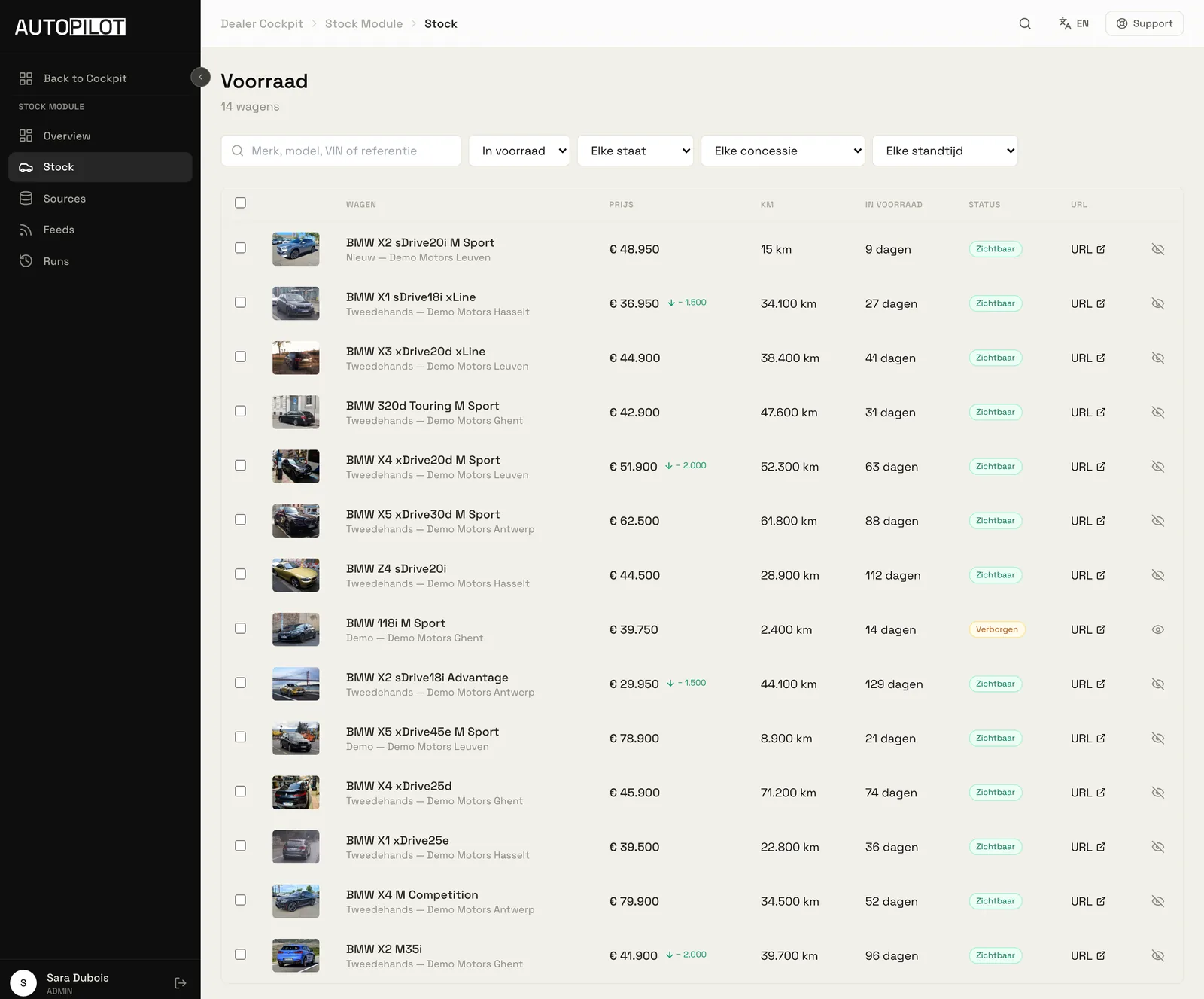Viewport: 1204px width, 999px height.
Task: Collapse the sidebar with the arrow button
Action: [x=201, y=77]
